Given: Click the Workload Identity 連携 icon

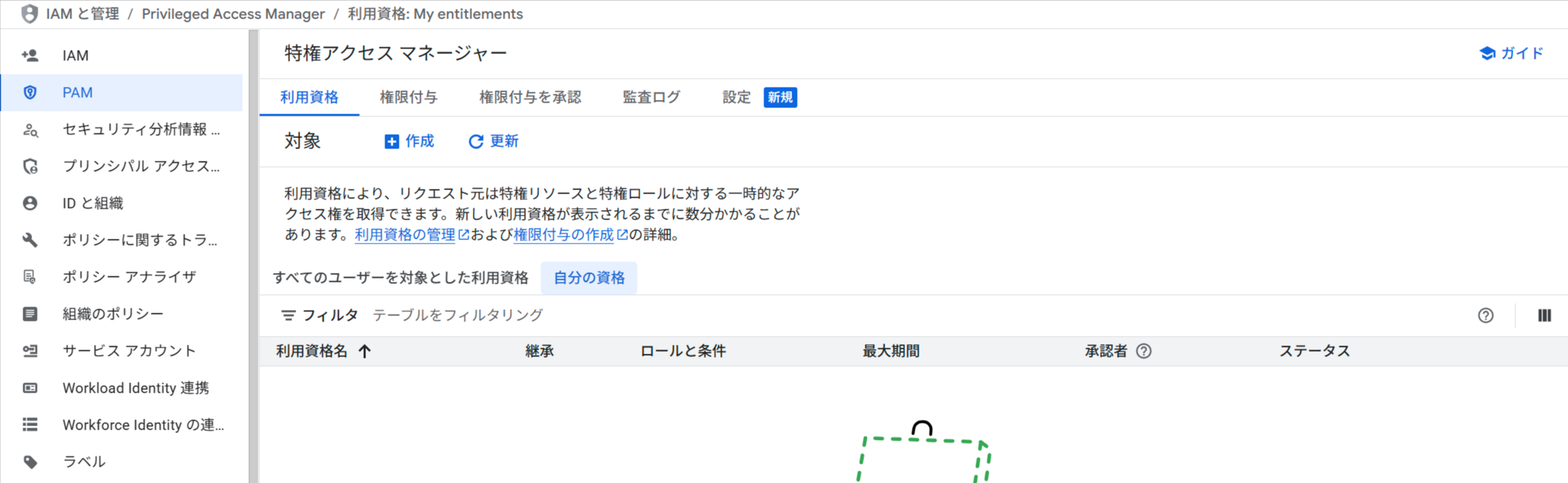Looking at the screenshot, I should (30, 388).
